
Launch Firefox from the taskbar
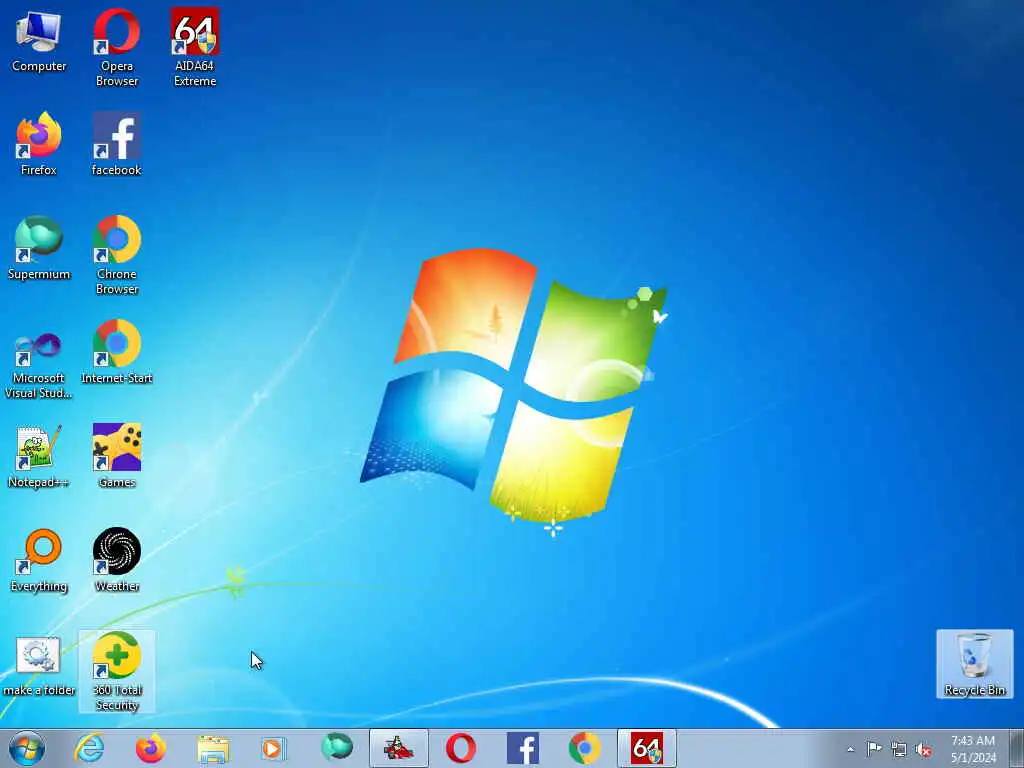pos(151,748)
